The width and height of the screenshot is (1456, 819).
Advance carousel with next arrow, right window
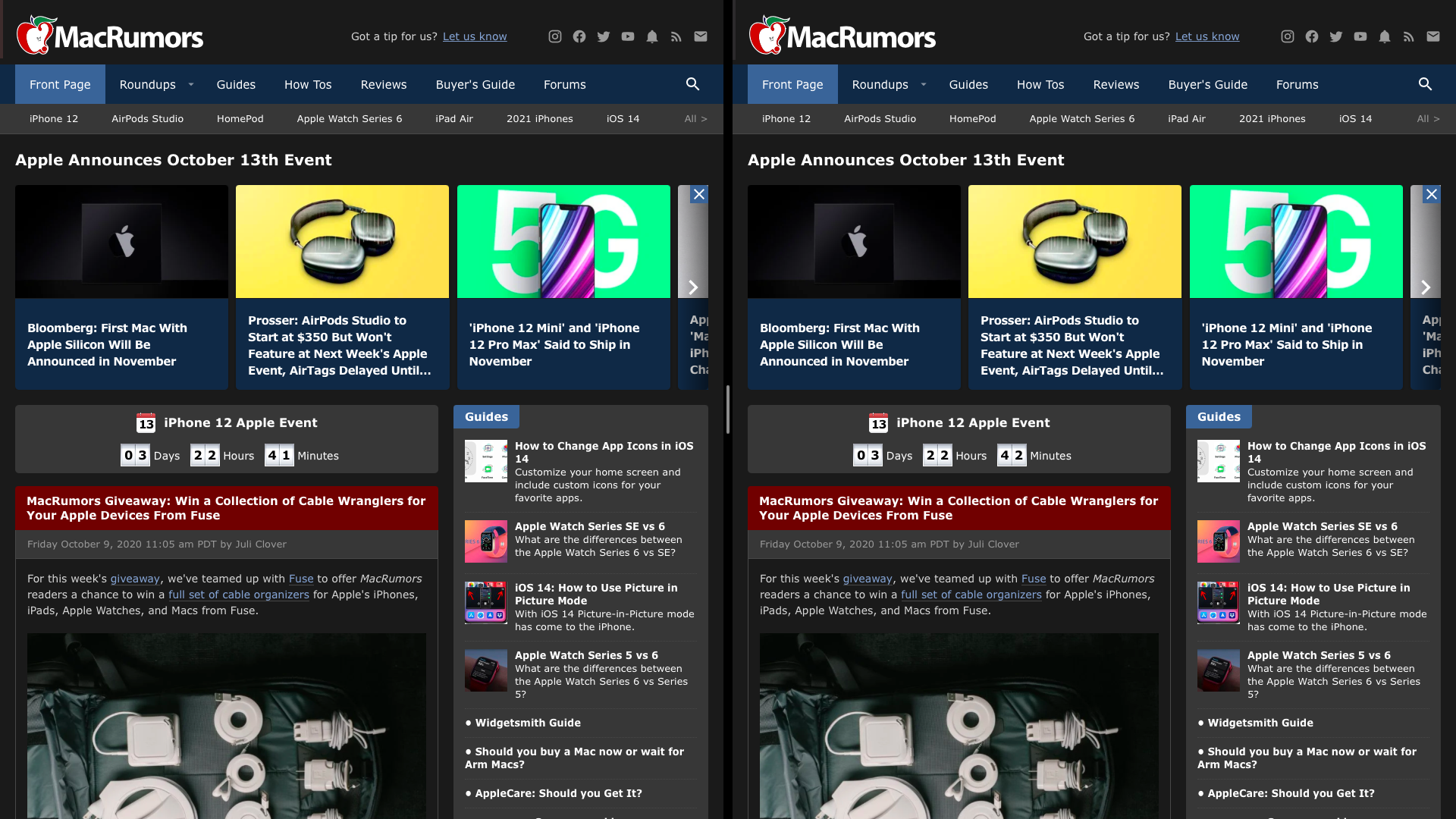(1425, 287)
